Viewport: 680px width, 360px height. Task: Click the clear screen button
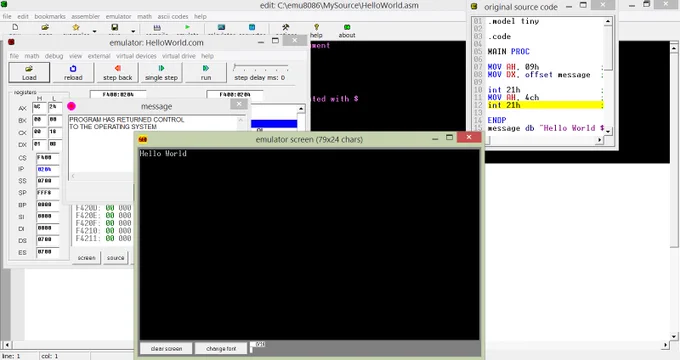pos(166,348)
